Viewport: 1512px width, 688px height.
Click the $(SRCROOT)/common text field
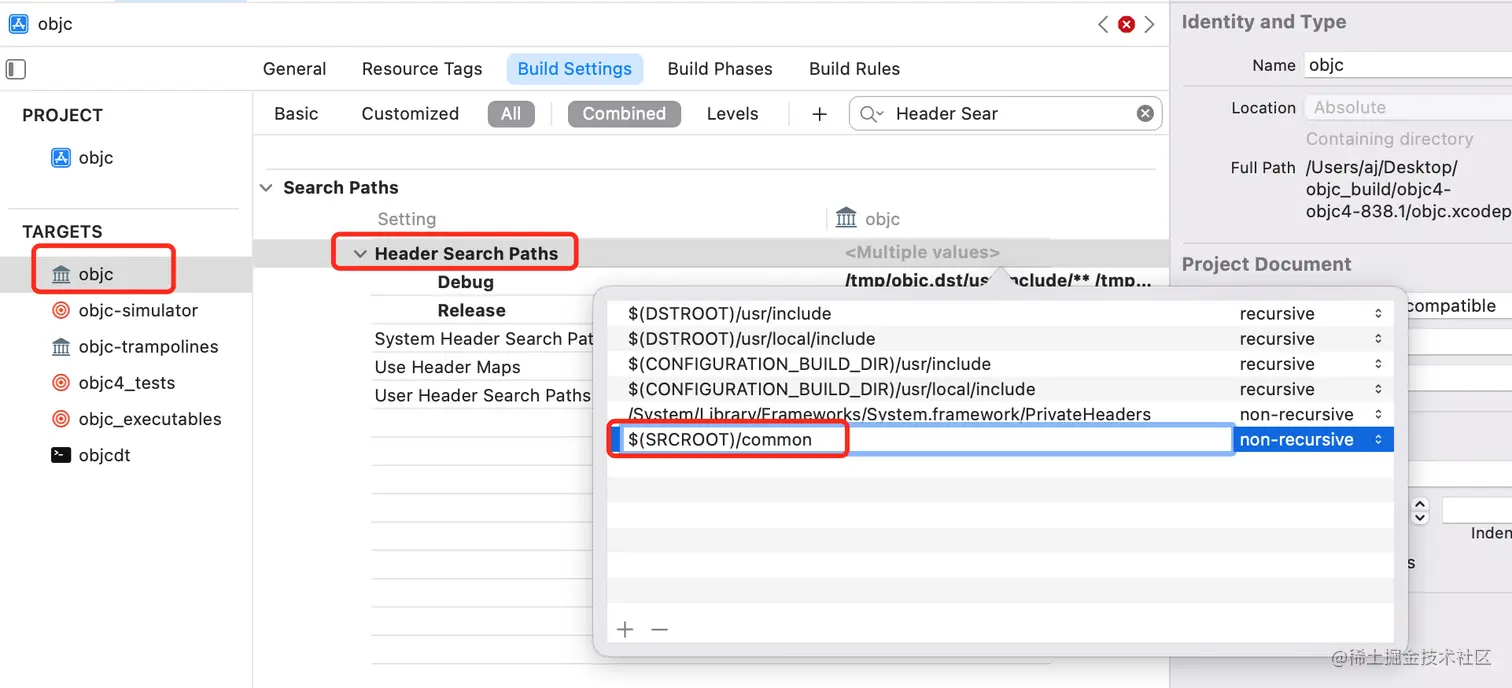point(926,440)
